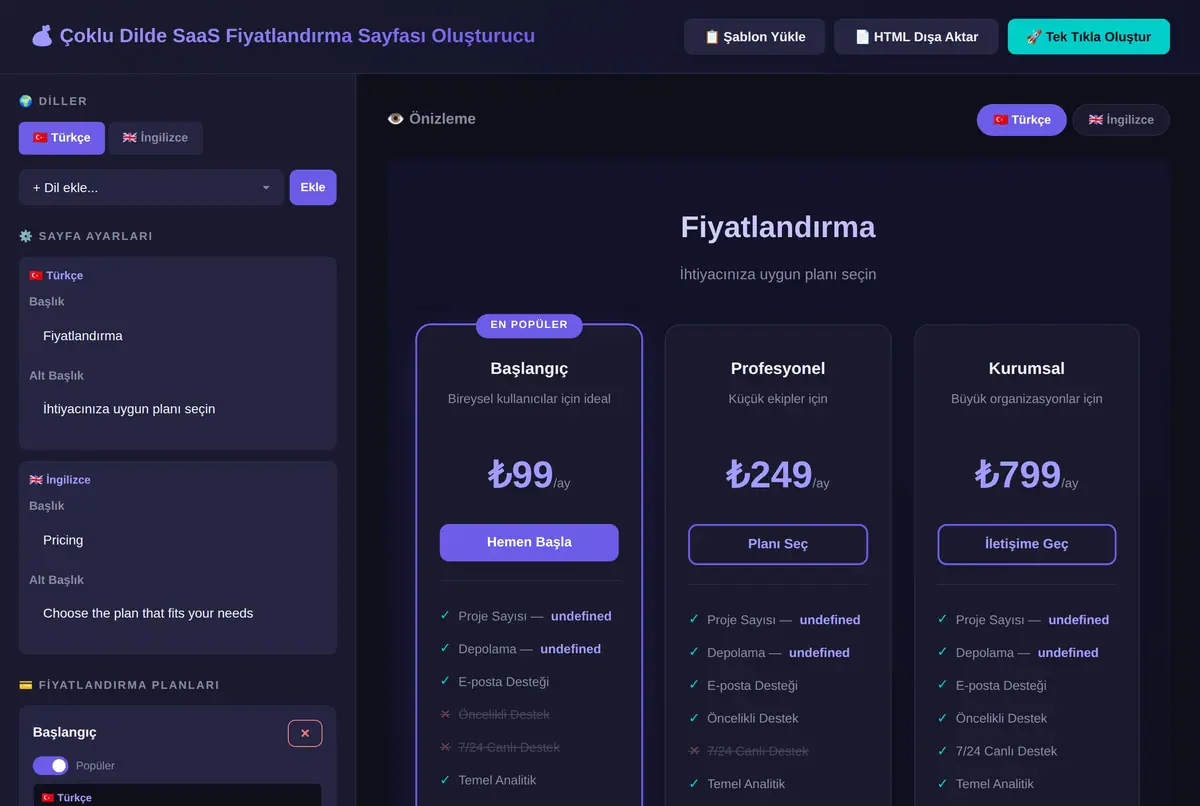Switch the preview to İngilizce
The width and height of the screenshot is (1200, 806).
[x=1121, y=120]
